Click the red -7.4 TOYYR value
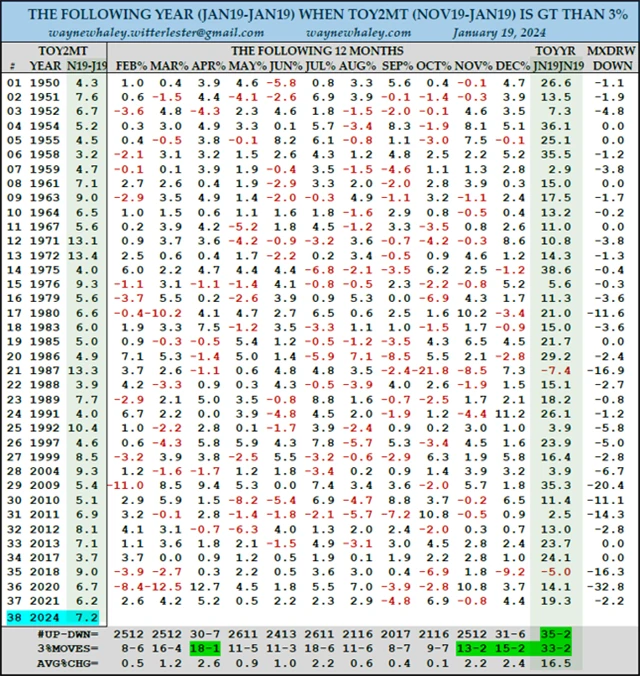This screenshot has width=640, height=676. pos(556,371)
